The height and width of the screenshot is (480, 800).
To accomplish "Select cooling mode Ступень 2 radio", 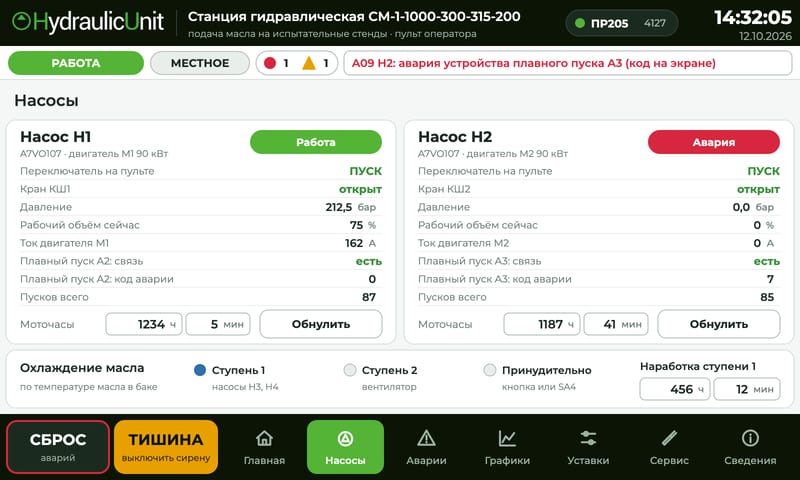I will pyautogui.click(x=349, y=370).
